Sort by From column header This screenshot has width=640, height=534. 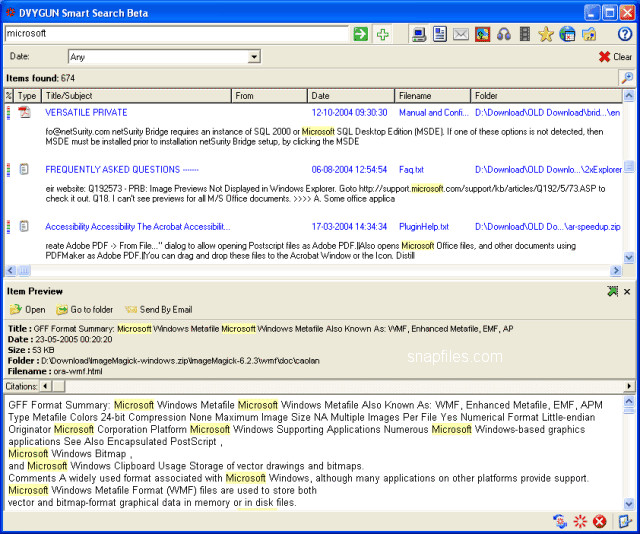pos(269,96)
